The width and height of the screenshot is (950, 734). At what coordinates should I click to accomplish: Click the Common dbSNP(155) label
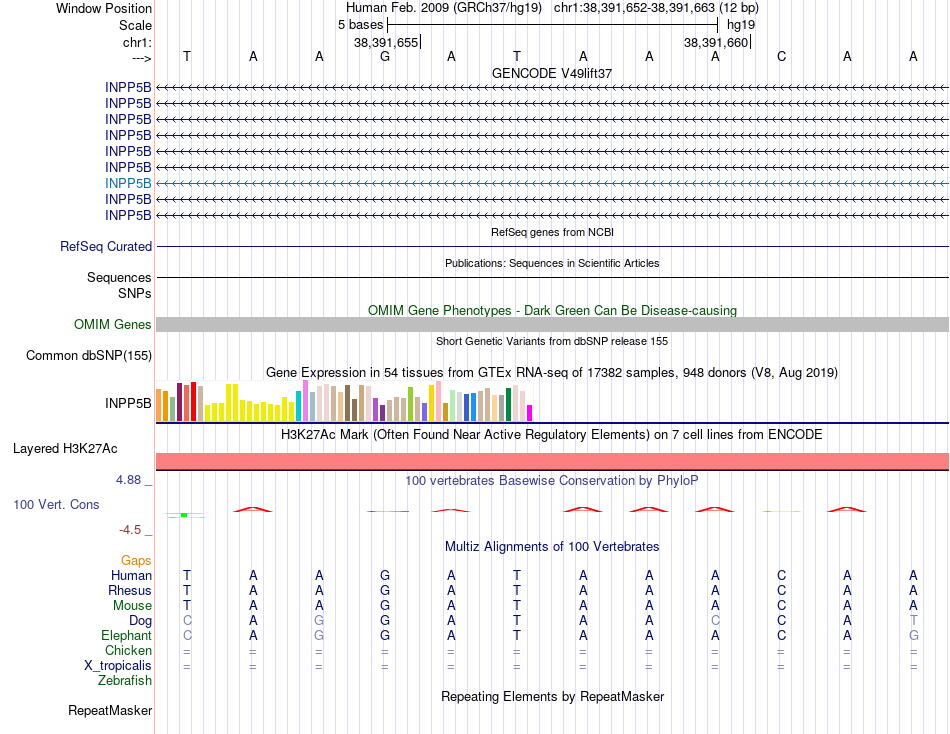click(x=89, y=355)
